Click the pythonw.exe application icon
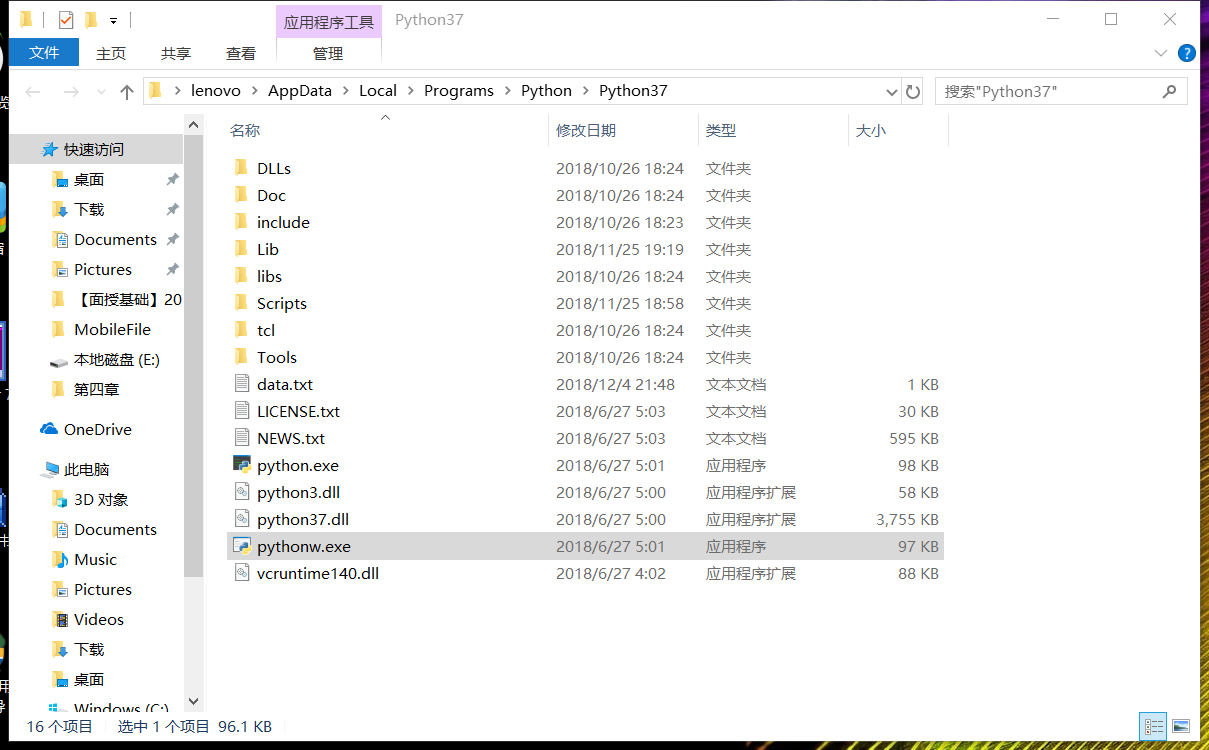Image resolution: width=1209 pixels, height=750 pixels. 241,546
